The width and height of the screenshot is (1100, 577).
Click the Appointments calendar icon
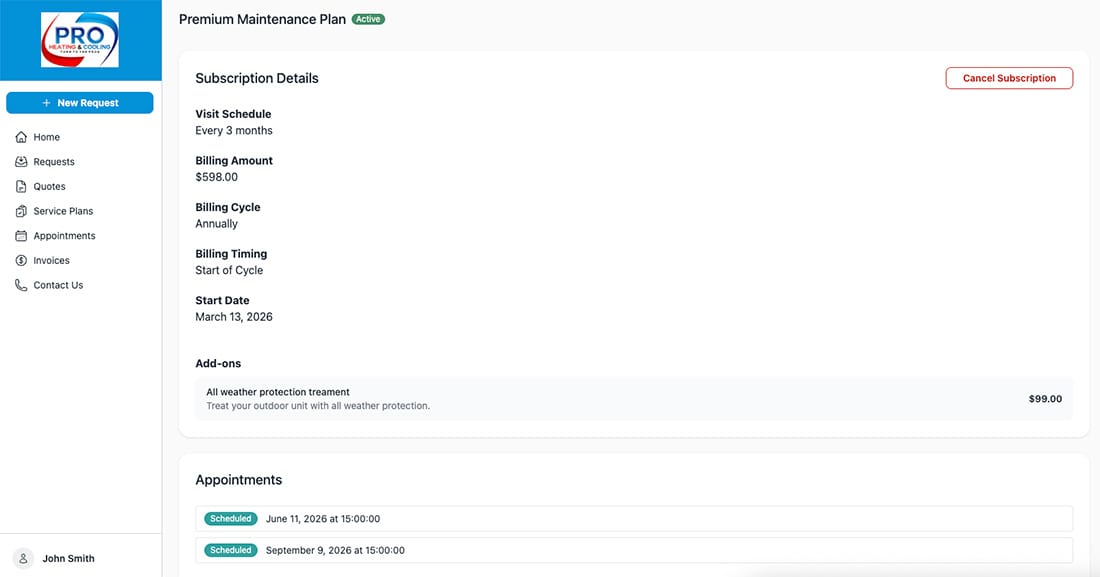point(21,236)
